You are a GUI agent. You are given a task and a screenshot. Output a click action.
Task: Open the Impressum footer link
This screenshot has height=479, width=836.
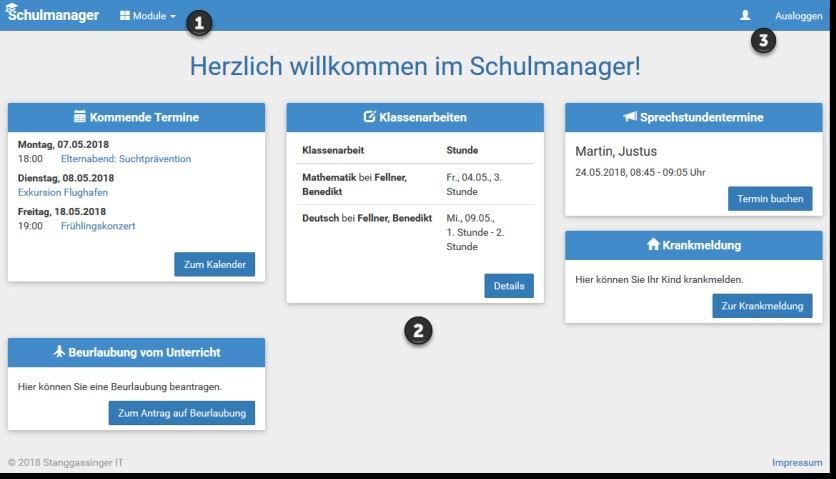[x=797, y=462]
